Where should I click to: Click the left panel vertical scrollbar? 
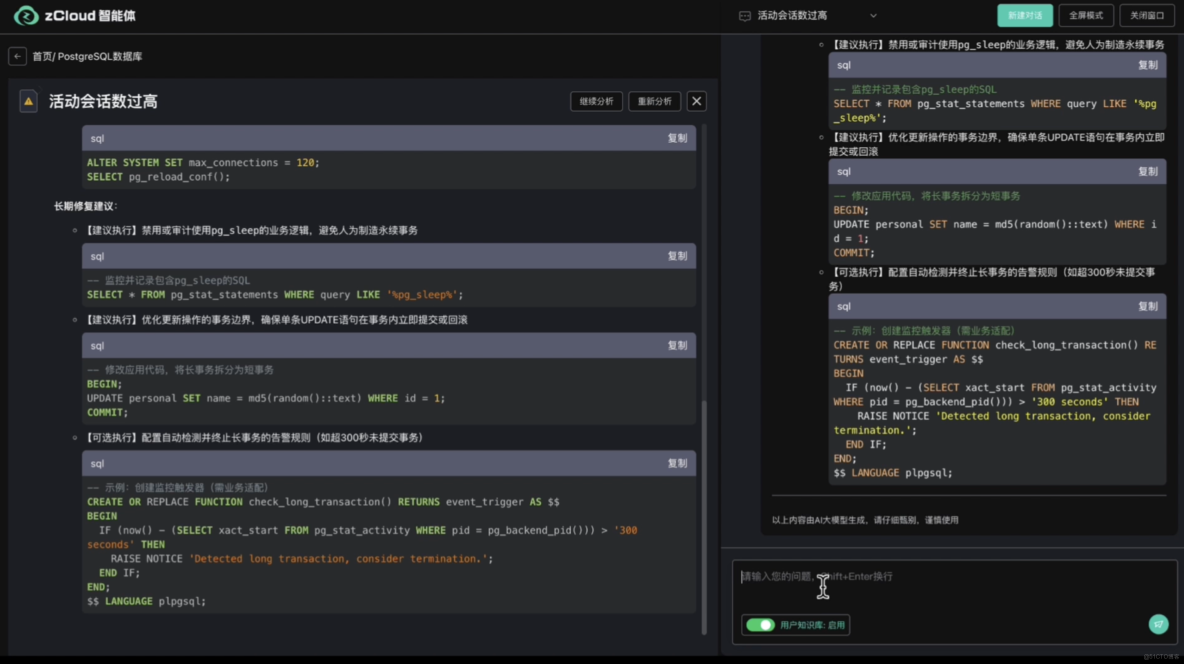pos(705,517)
